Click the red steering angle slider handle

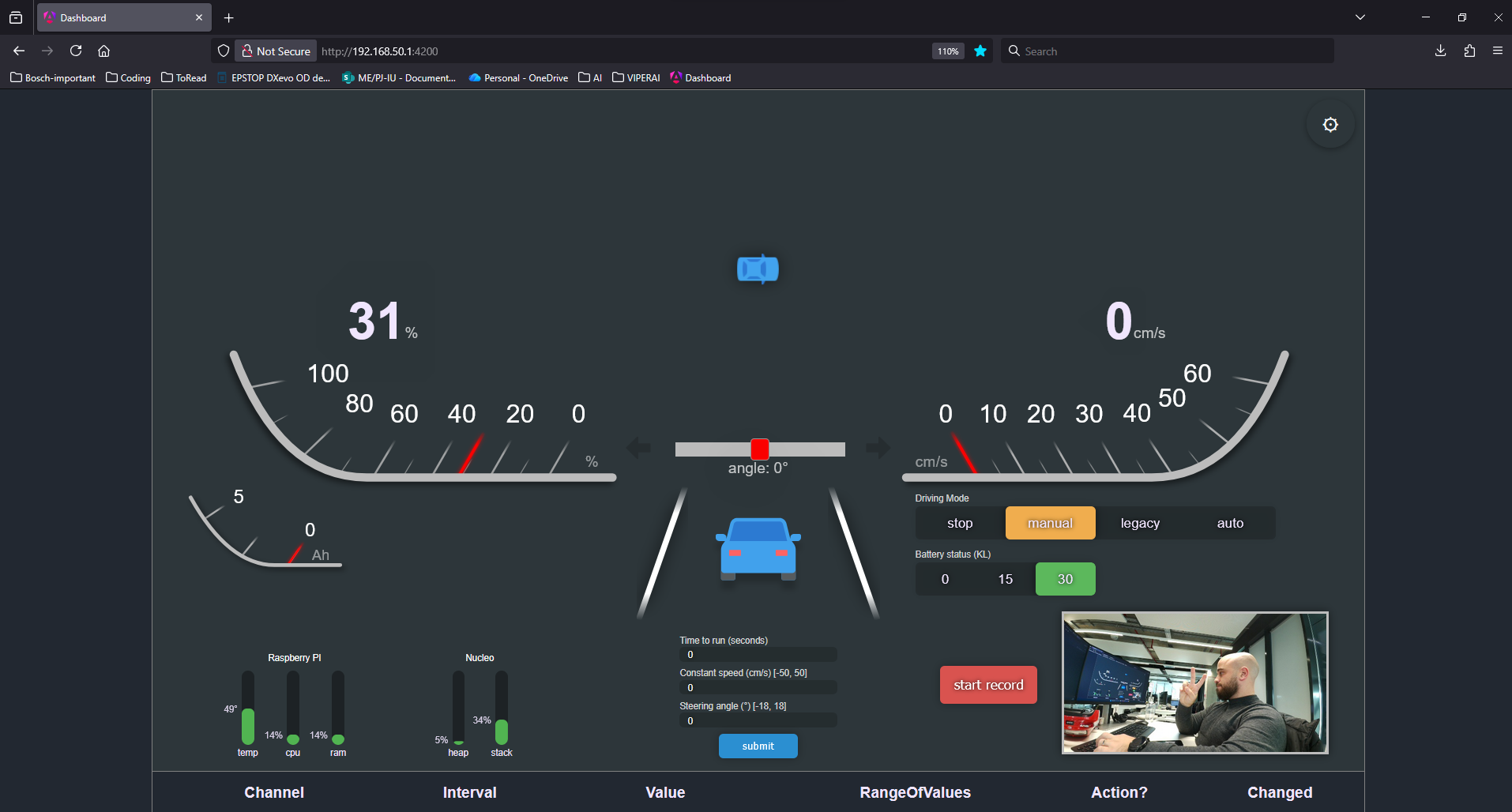point(760,449)
